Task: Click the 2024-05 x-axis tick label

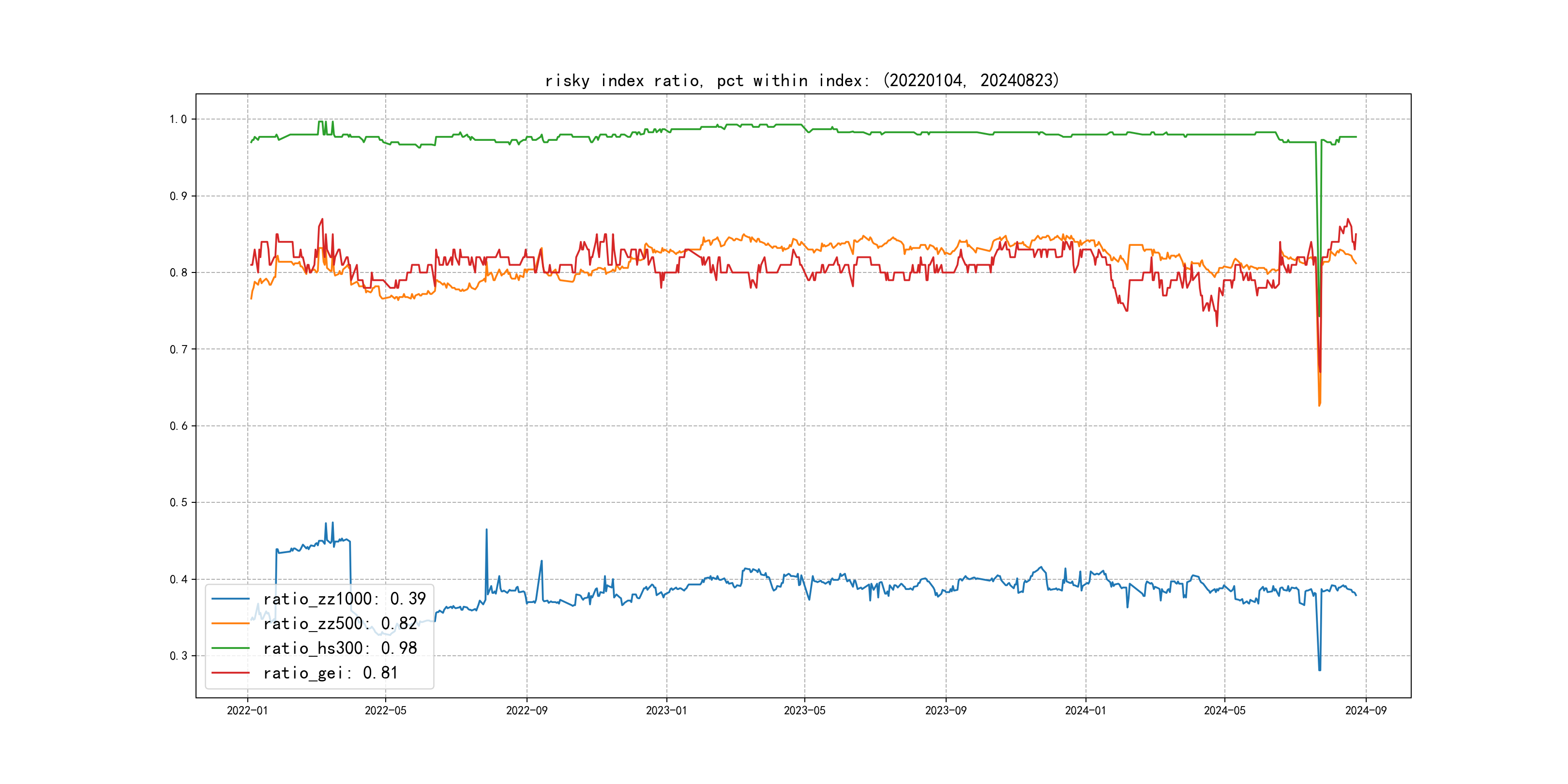Action: (1224, 710)
